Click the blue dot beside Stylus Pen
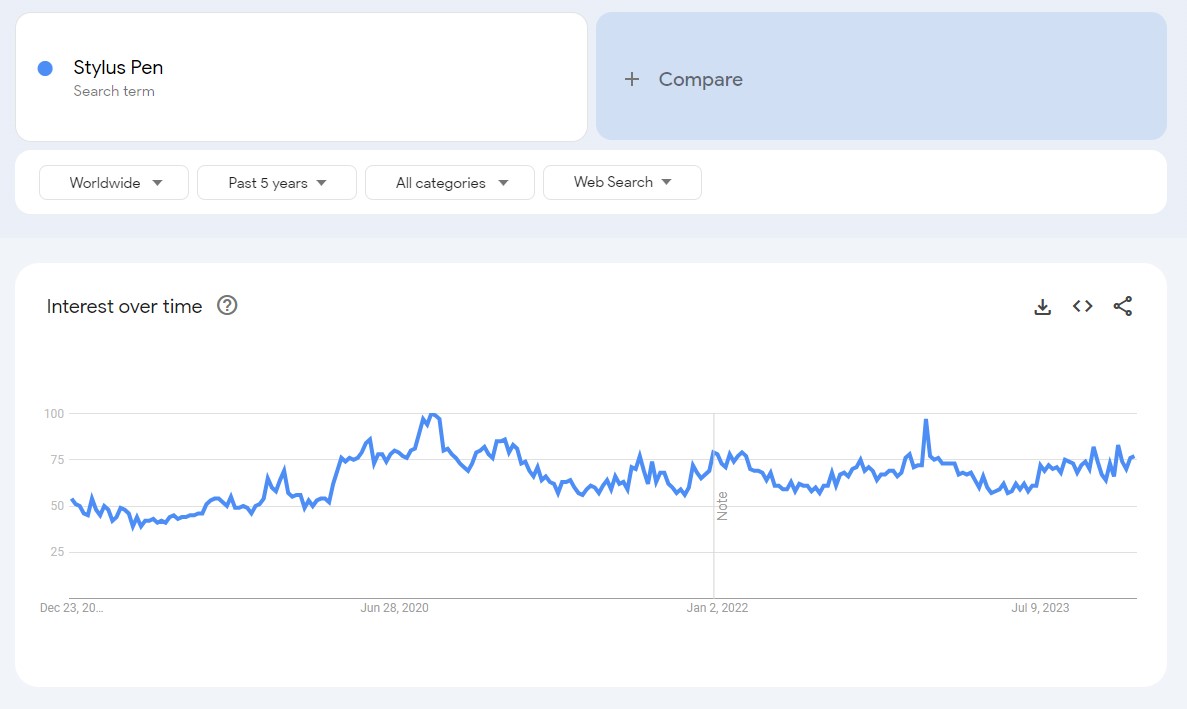Screen dimensions: 1187x709 (x=45, y=68)
